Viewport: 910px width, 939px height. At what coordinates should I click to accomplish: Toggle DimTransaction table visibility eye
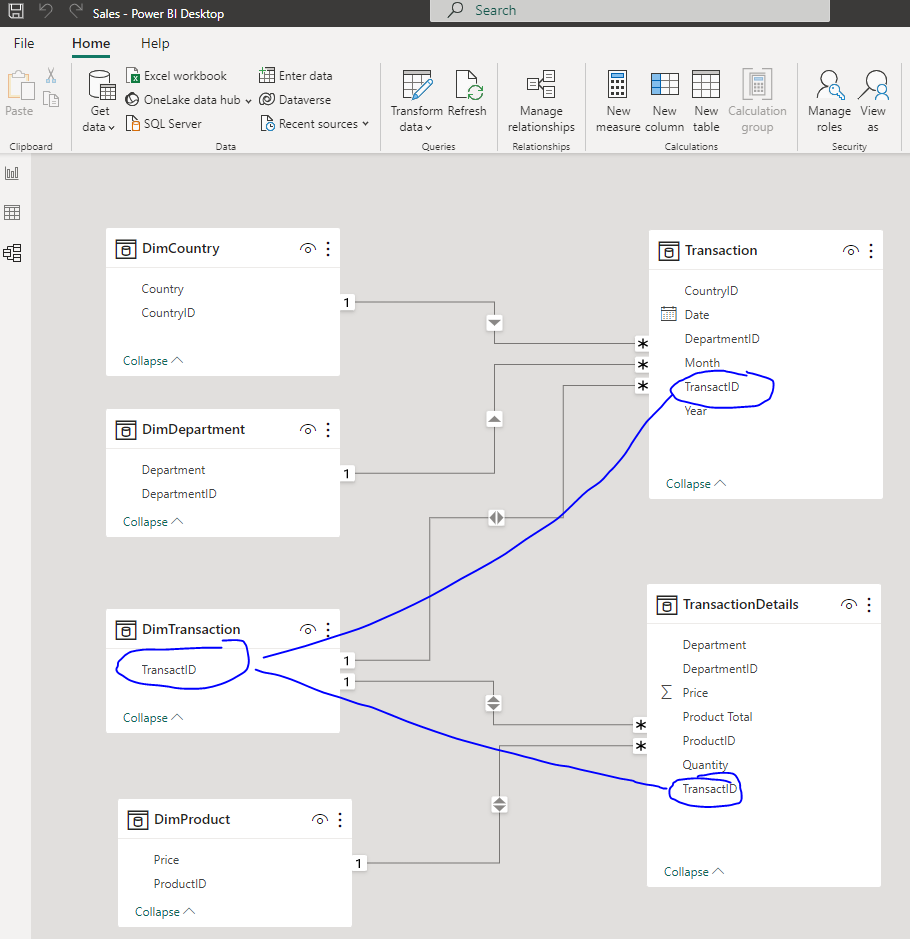point(308,629)
